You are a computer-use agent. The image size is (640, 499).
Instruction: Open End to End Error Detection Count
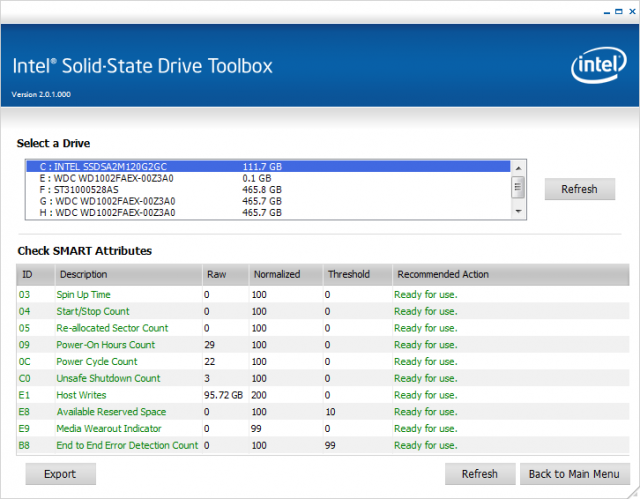127,445
